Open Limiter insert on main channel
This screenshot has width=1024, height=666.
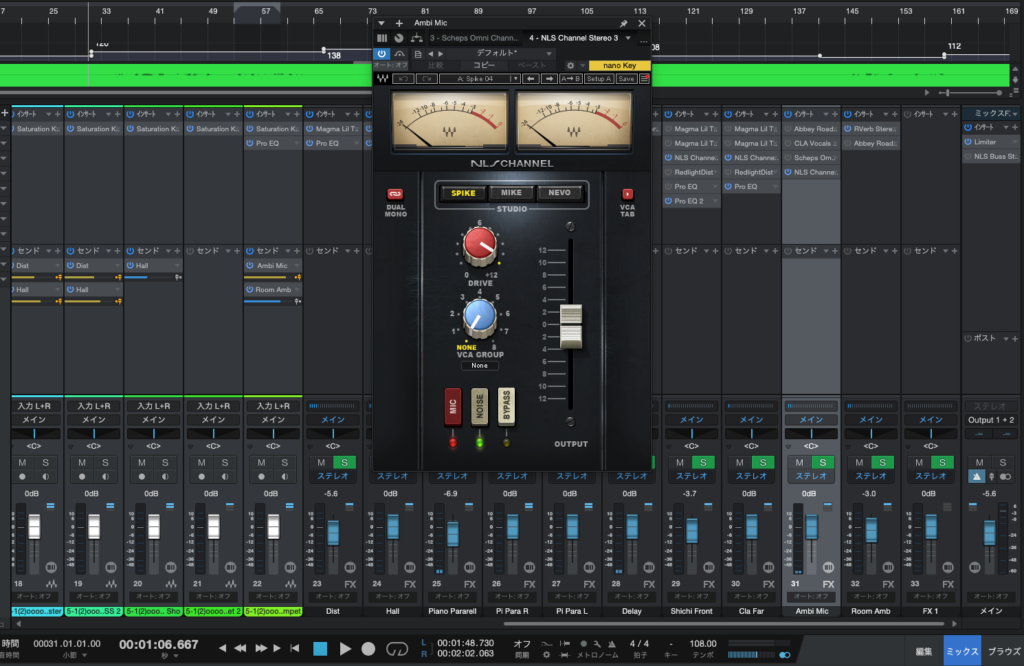coord(991,142)
